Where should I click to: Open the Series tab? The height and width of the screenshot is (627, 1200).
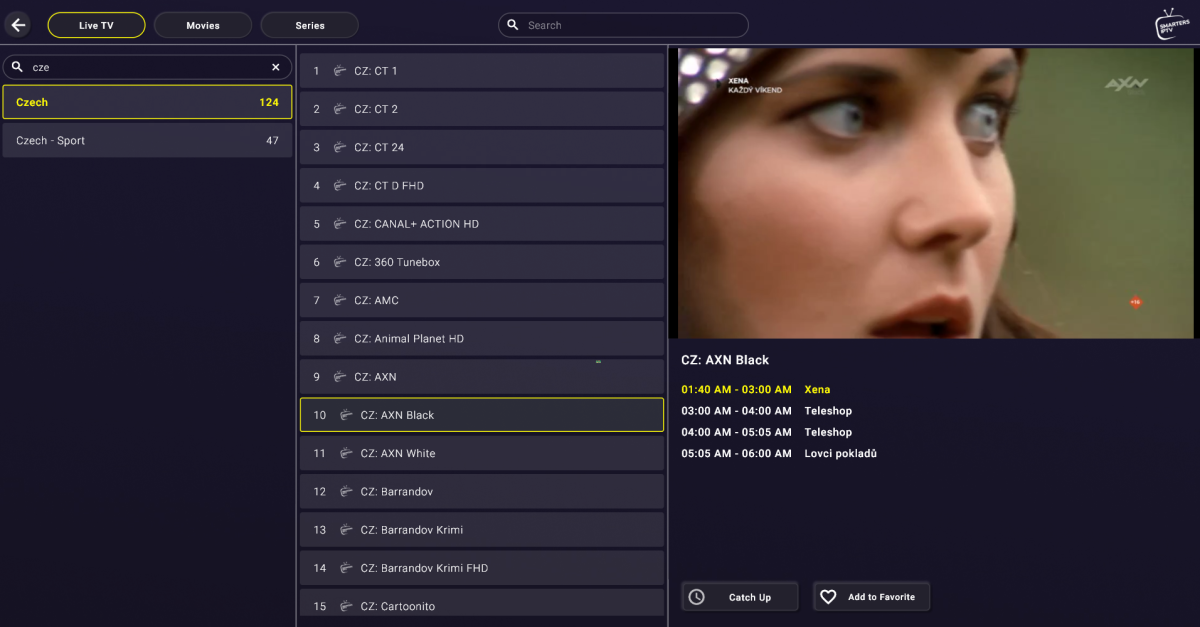pyautogui.click(x=309, y=25)
